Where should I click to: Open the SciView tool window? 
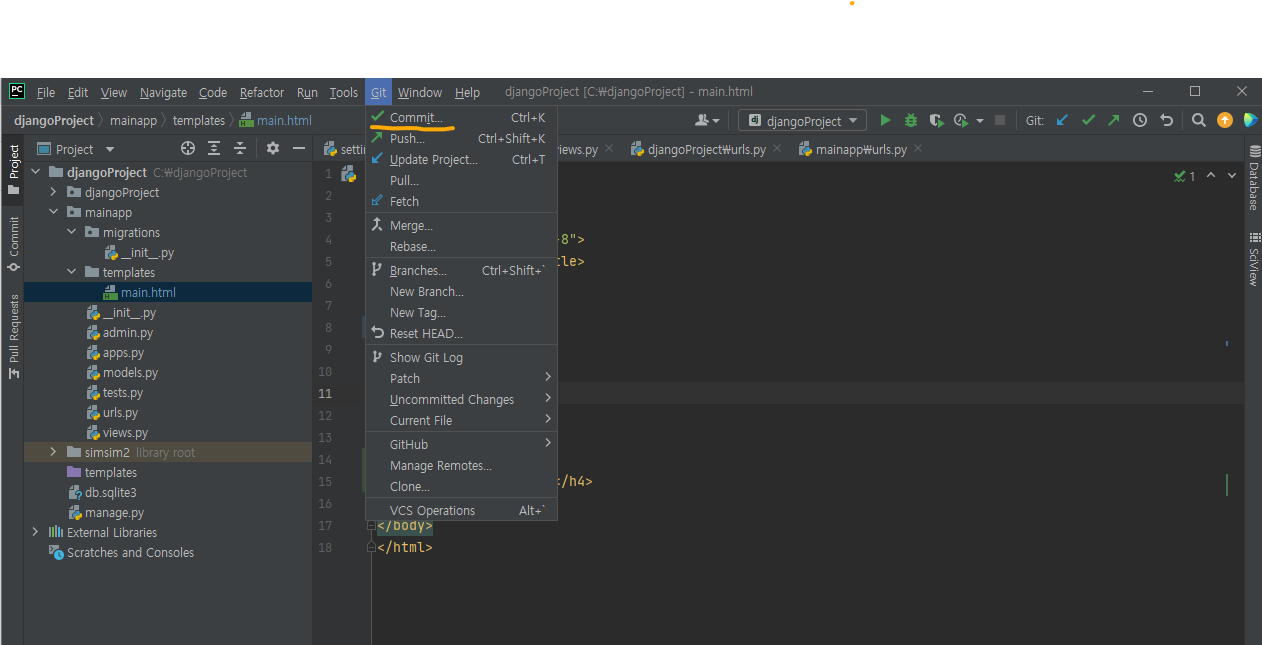(x=1254, y=260)
